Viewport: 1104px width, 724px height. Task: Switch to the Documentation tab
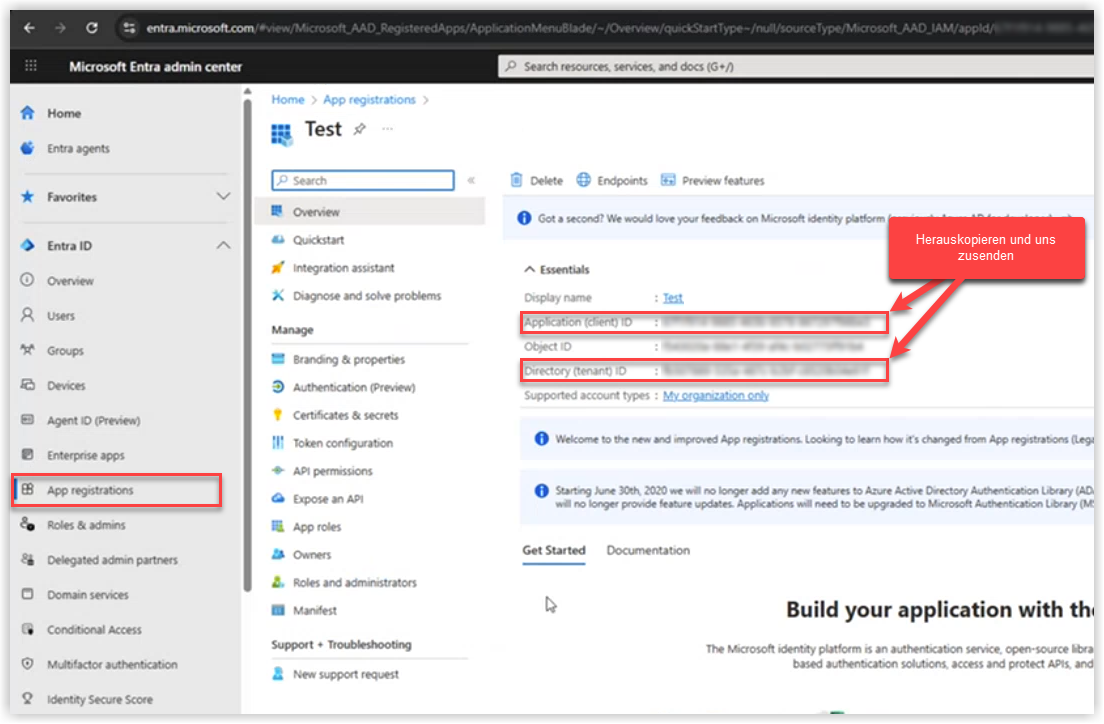648,551
